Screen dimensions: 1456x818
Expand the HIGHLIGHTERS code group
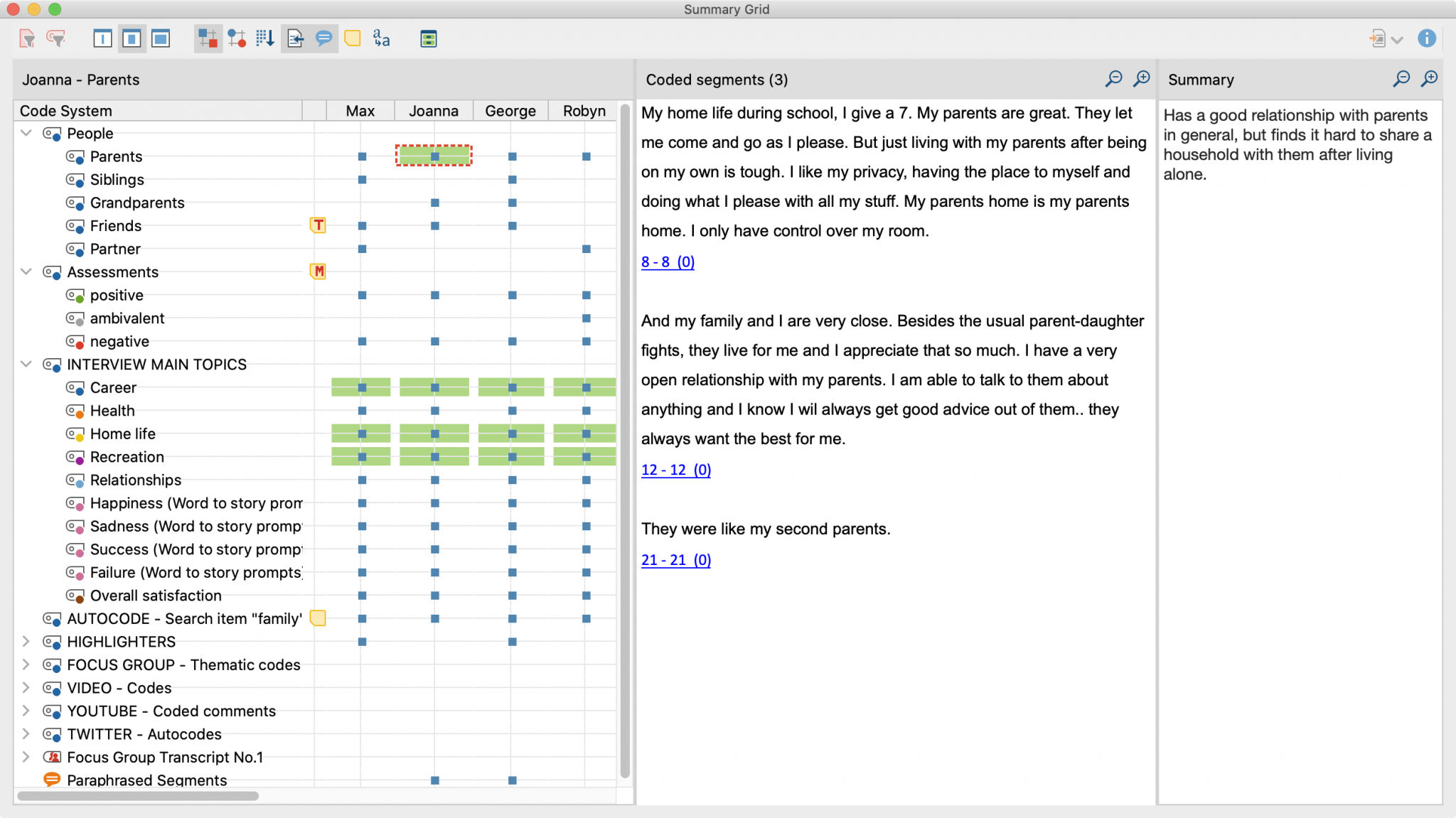click(26, 642)
